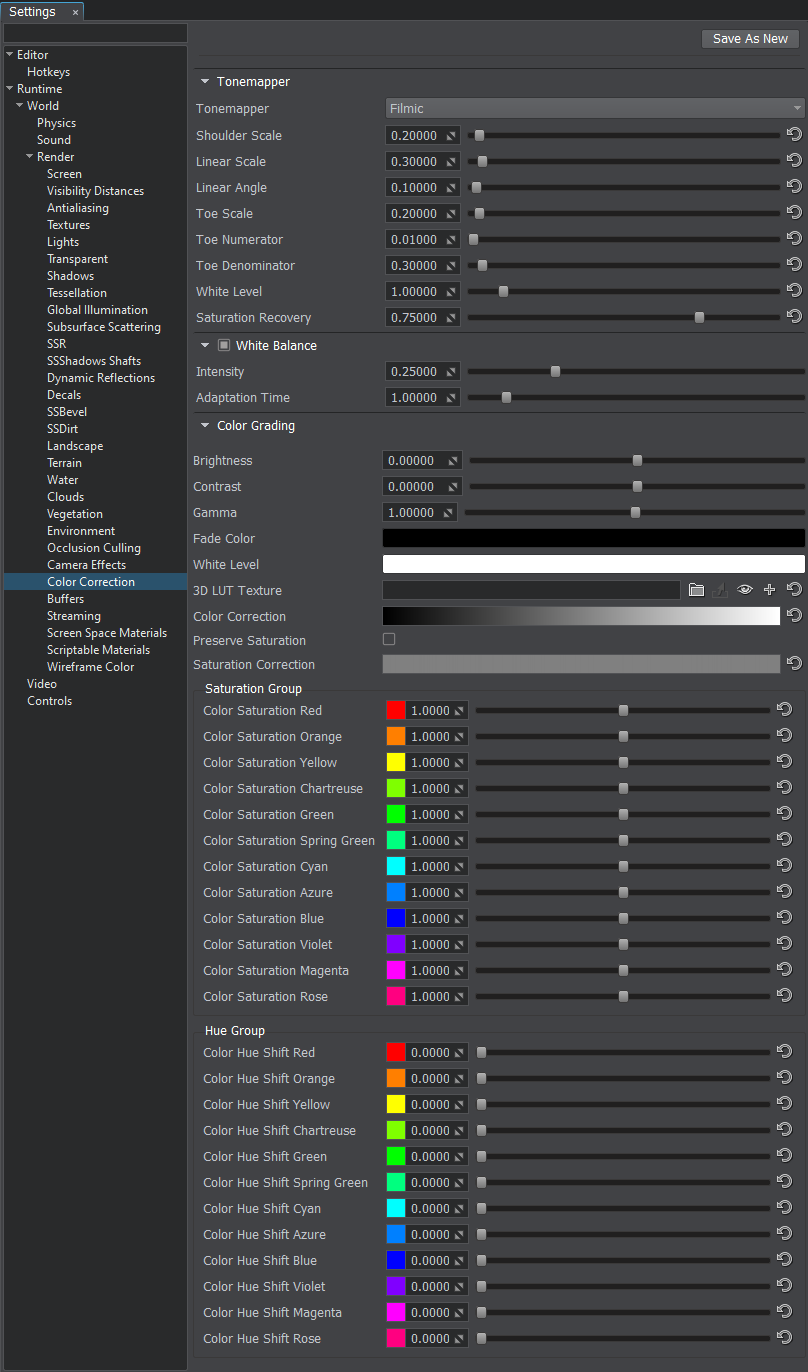Reset Color Saturation Green
Viewport: 808px width, 1372px height.
[784, 814]
